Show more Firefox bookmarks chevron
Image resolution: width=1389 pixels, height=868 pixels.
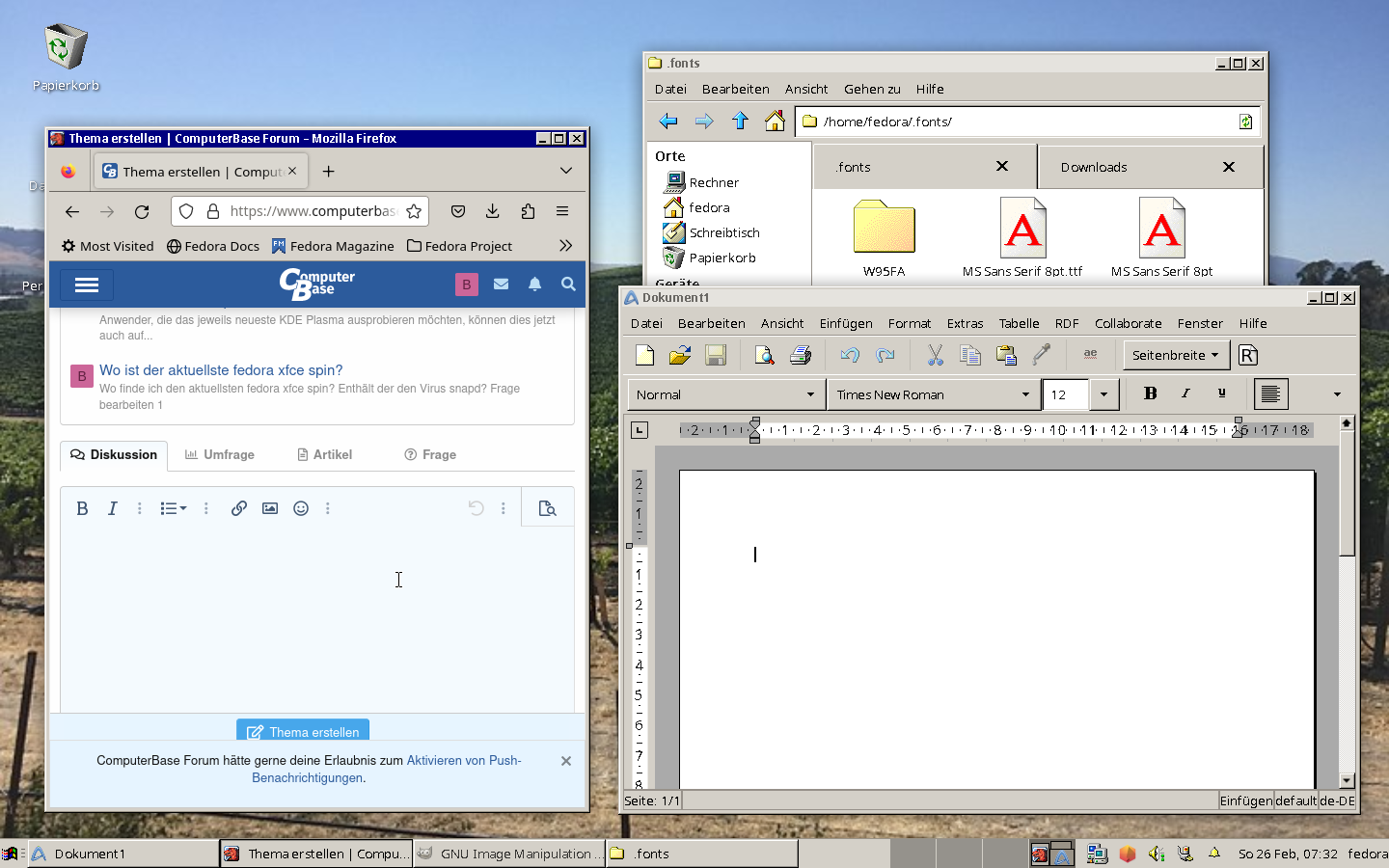[566, 246]
